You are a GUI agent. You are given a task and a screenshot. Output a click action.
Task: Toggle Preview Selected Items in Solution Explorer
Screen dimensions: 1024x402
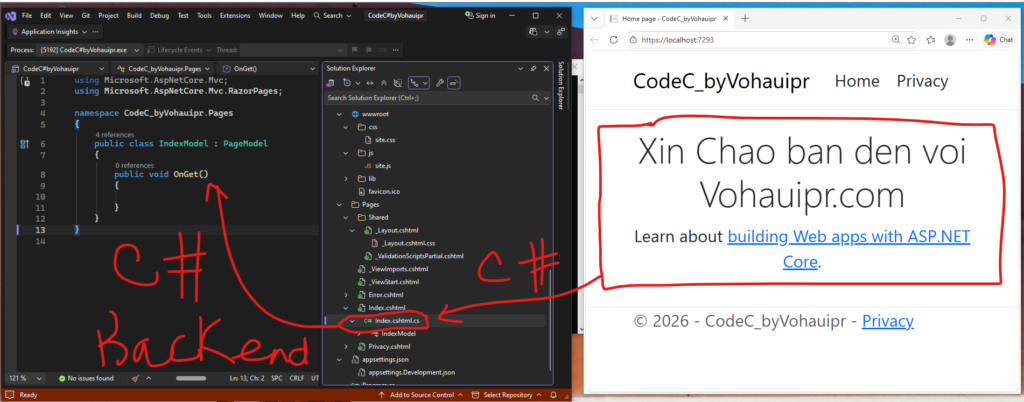click(453, 83)
